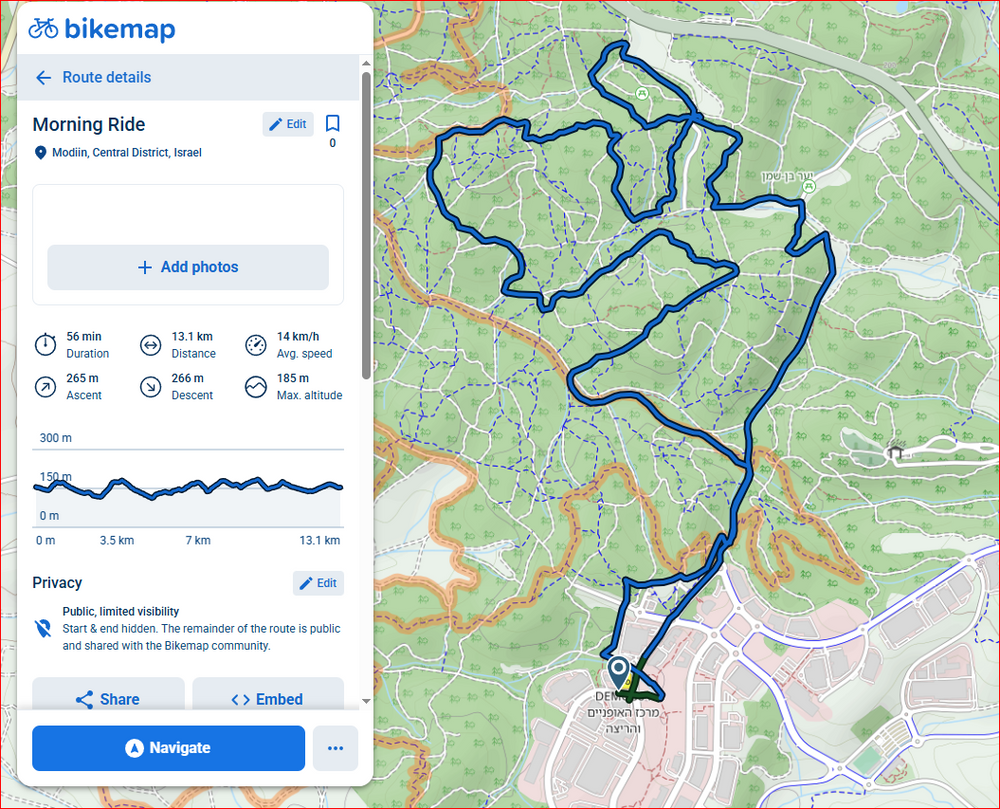
Task: Bookmark the Morning Ride route
Action: click(332, 124)
